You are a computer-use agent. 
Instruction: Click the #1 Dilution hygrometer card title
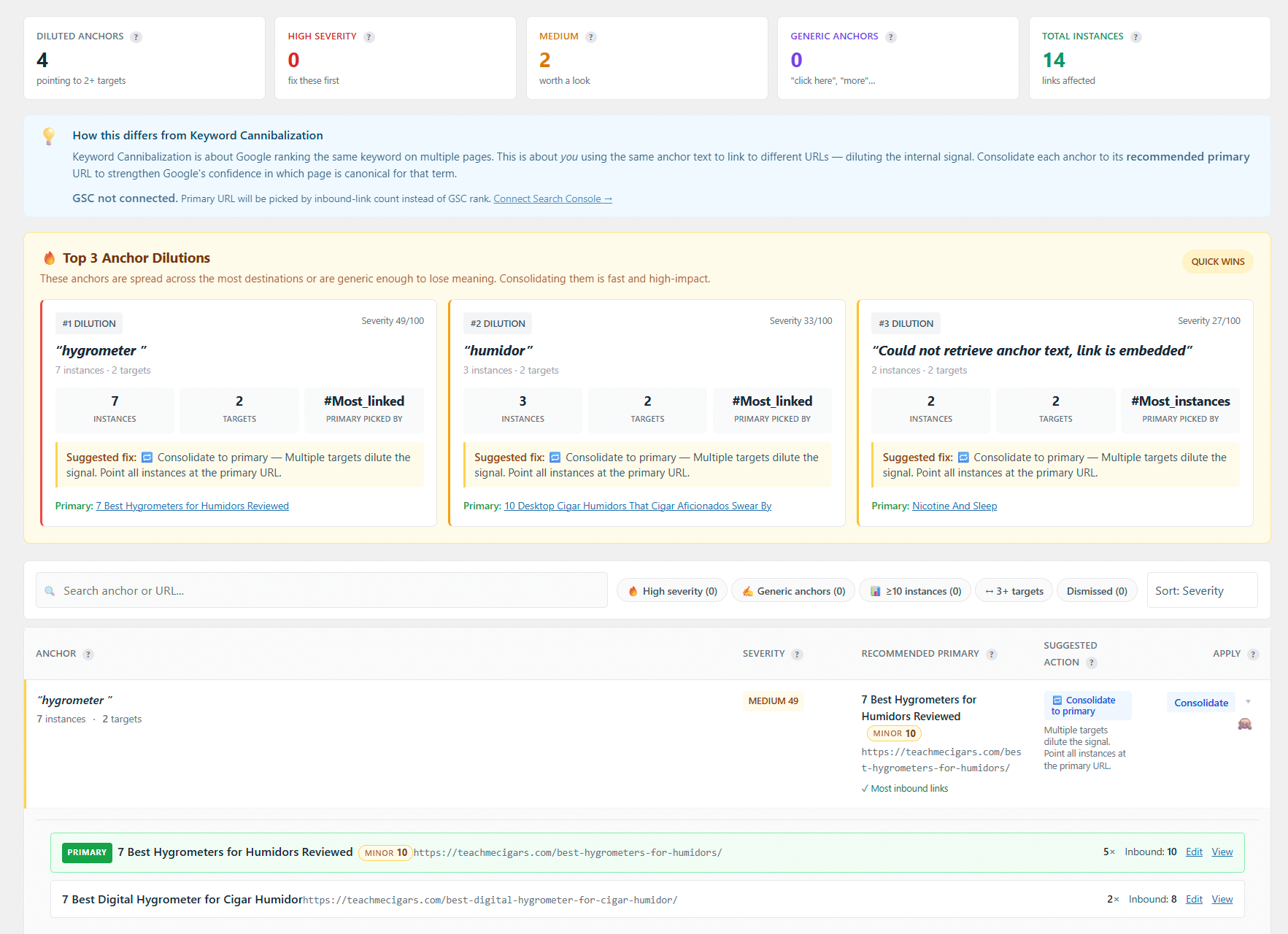point(101,351)
